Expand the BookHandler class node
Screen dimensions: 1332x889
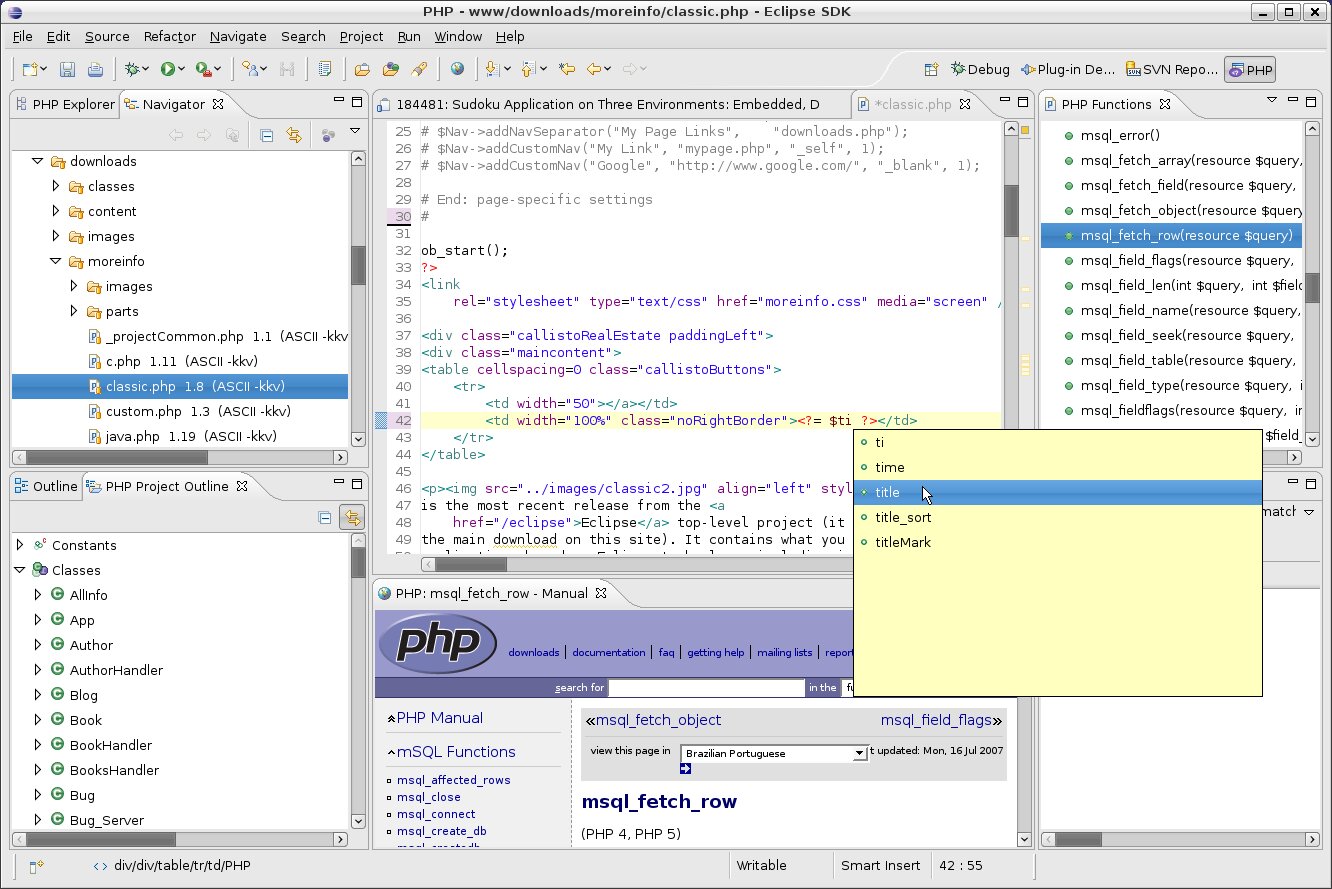click(38, 745)
